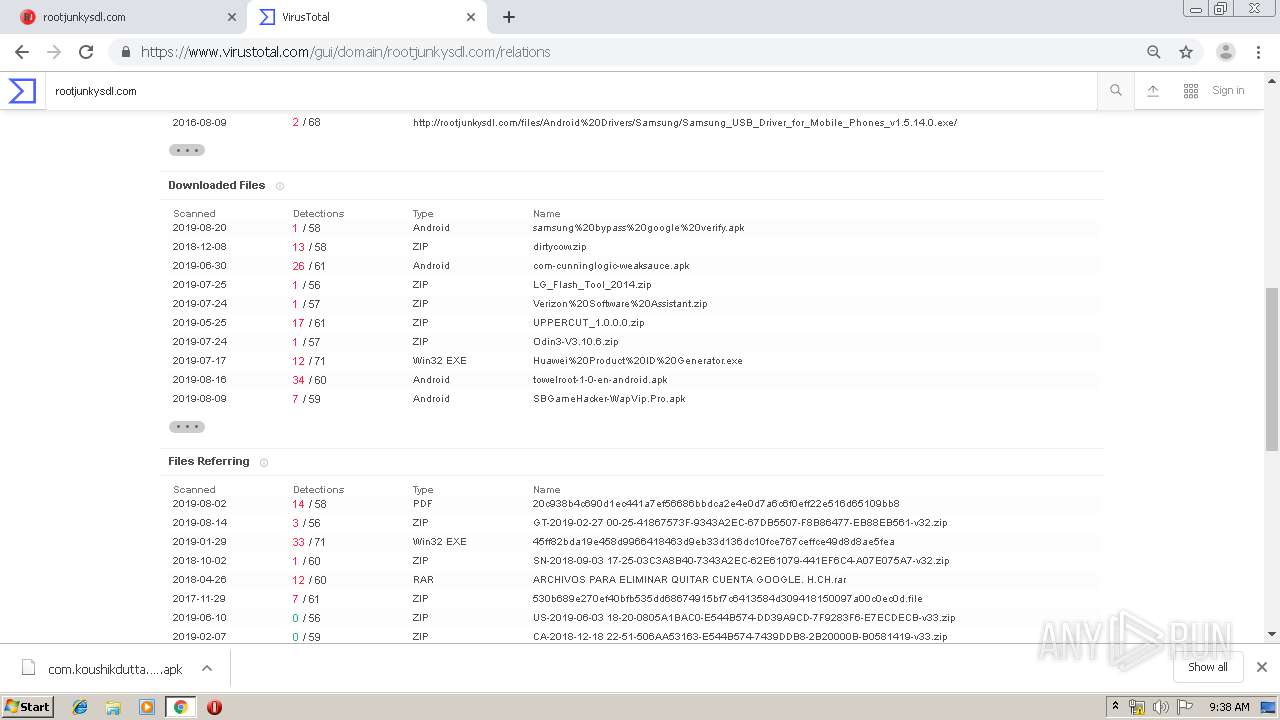This screenshot has height=720, width=1280.
Task: Open Huawei%20Product%20ID%20Generator.exe entry
Action: click(637, 361)
